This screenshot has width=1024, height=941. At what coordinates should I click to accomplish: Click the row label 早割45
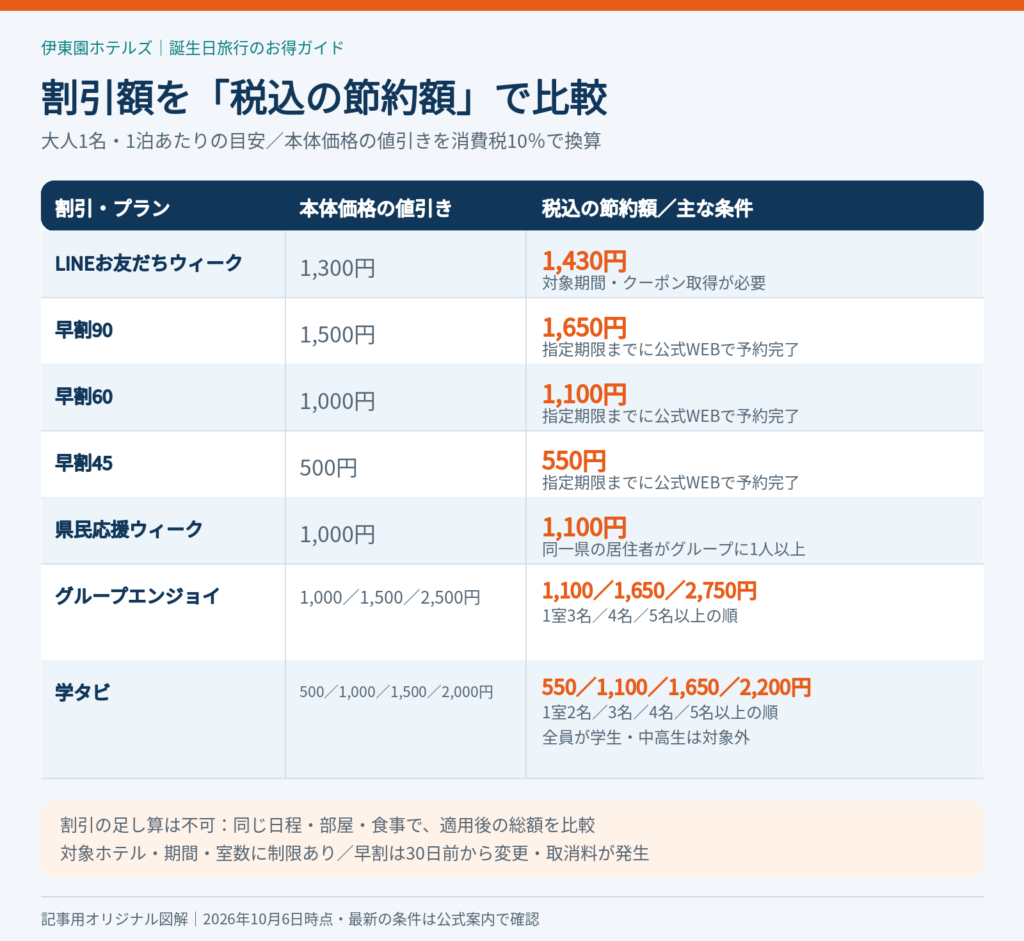tap(84, 463)
